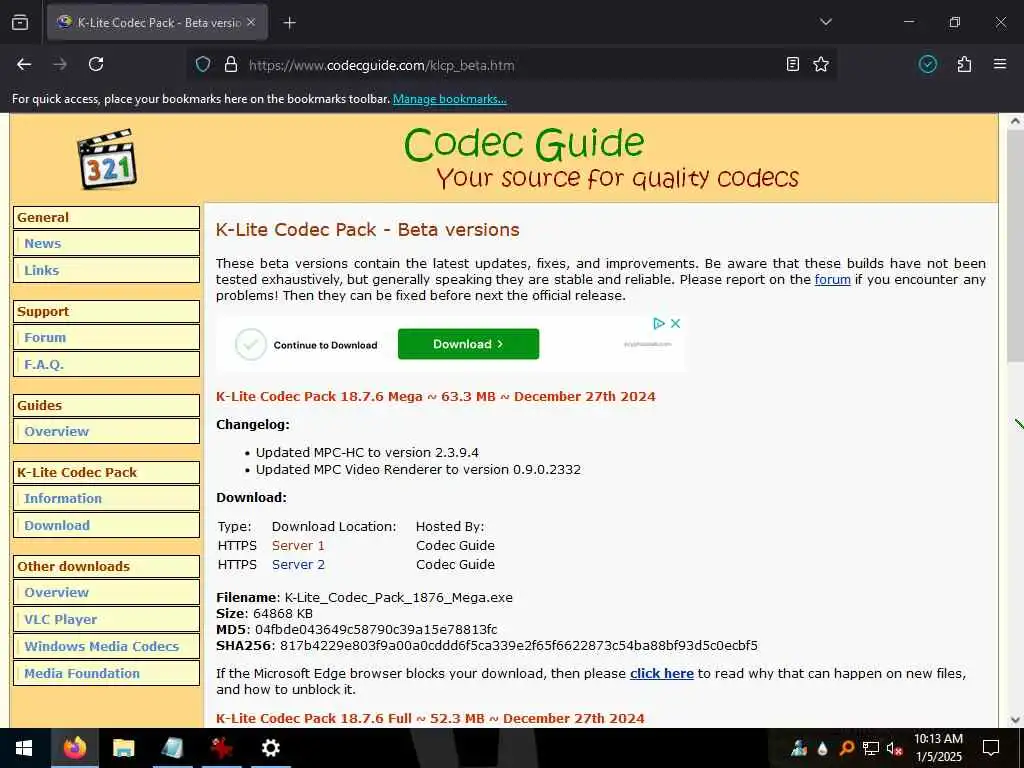Viewport: 1024px width, 768px height.
Task: Click scroll up arrow of scrollbar
Action: click(1015, 121)
